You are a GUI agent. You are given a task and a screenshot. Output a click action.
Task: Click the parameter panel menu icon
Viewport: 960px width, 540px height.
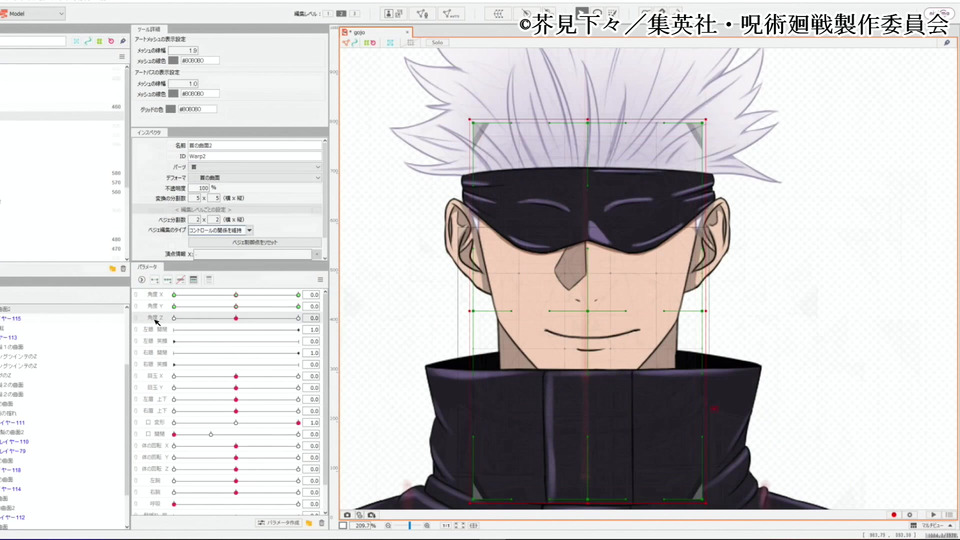[320, 280]
